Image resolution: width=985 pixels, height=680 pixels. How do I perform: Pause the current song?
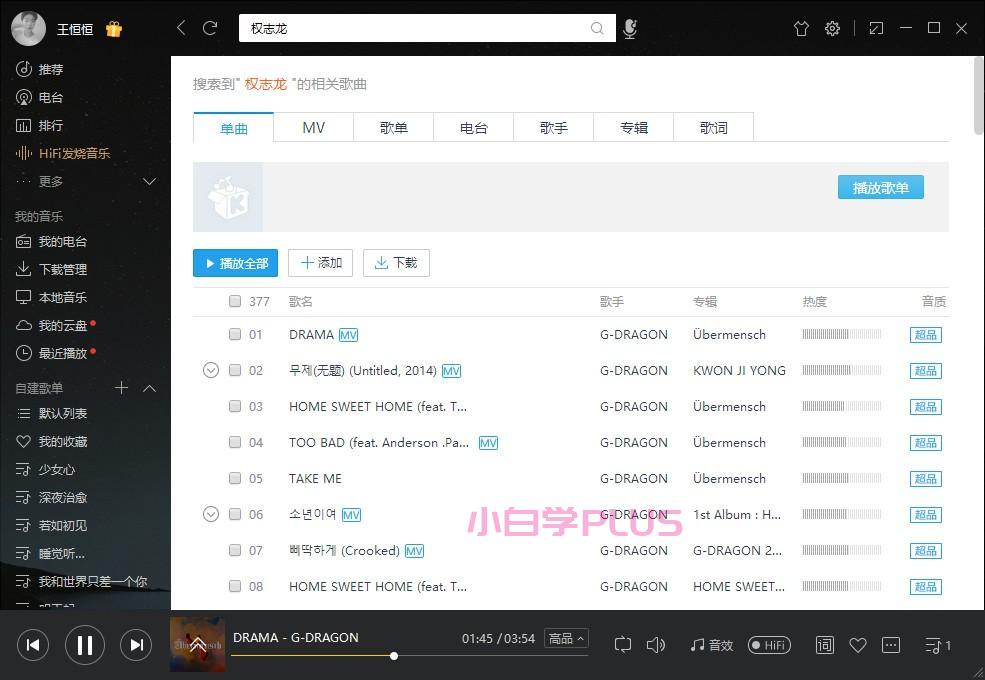click(x=85, y=645)
